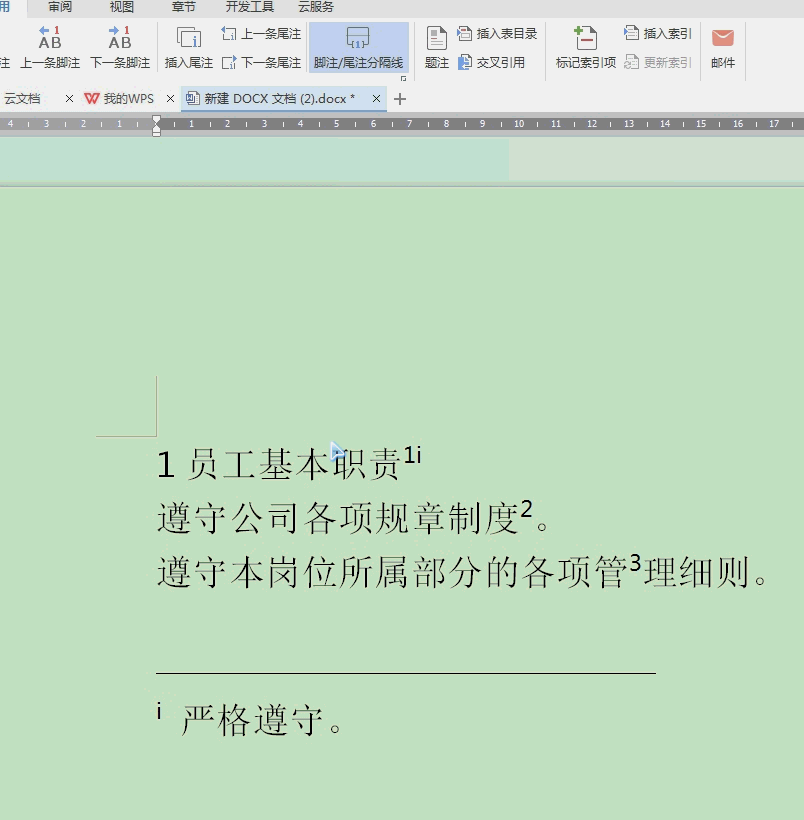This screenshot has height=820, width=804.
Task: Click the update index (更新索引) button
Action: point(658,63)
